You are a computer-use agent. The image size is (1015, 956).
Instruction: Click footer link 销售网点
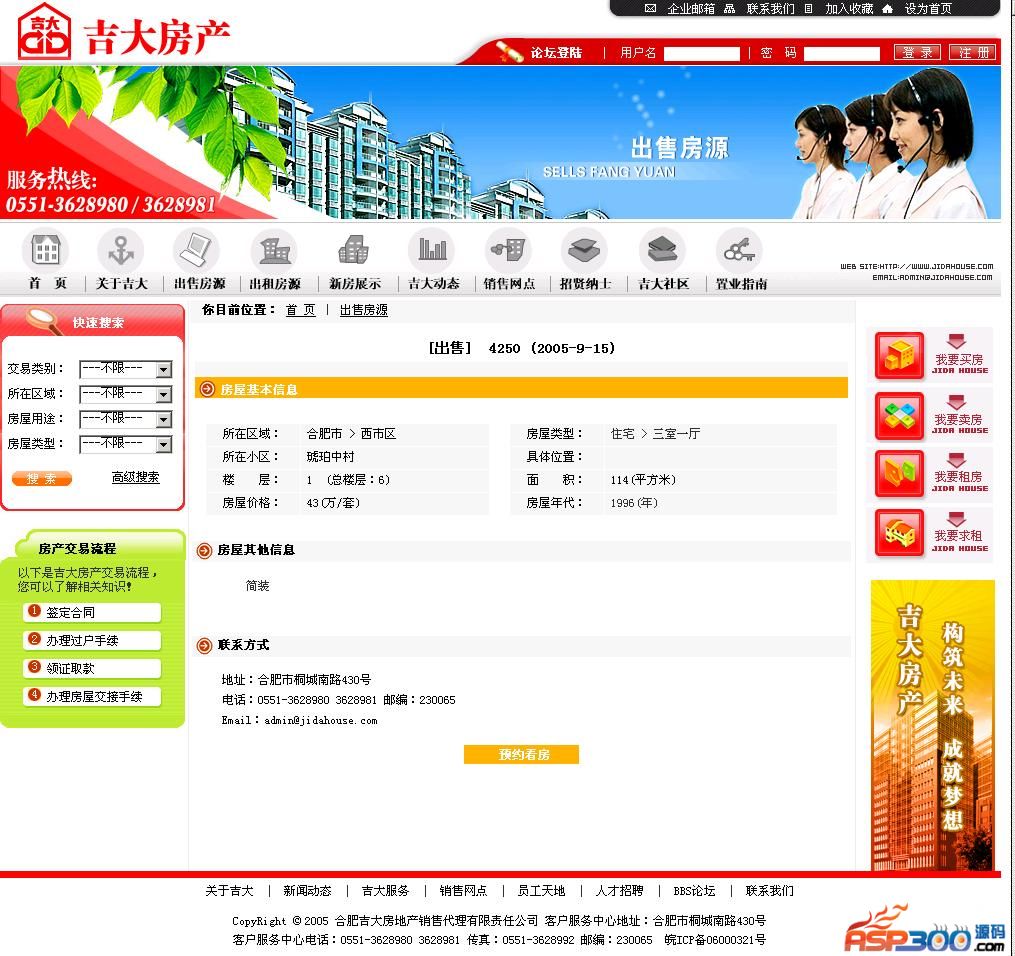point(463,891)
